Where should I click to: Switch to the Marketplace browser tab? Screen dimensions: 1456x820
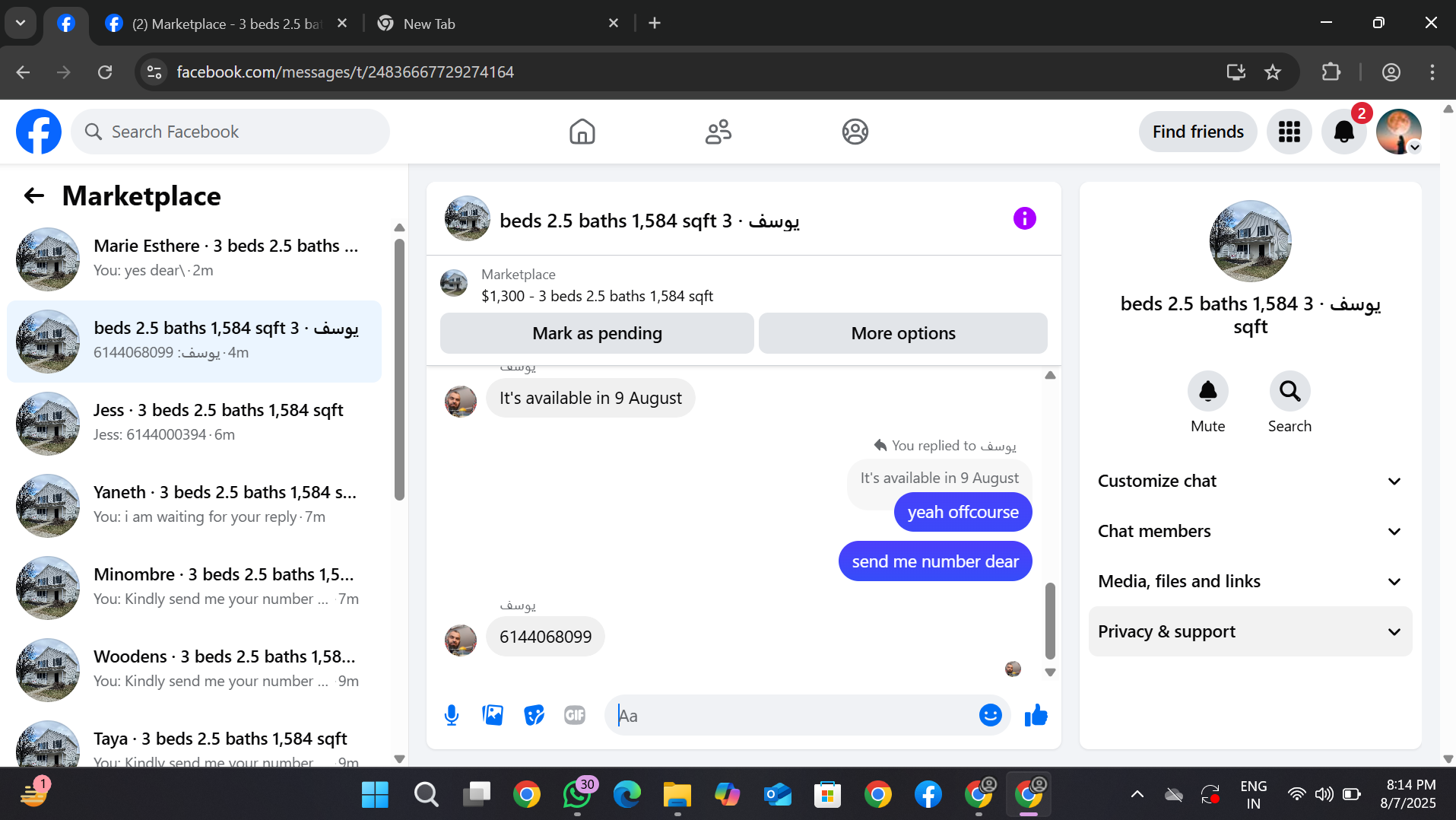(227, 24)
